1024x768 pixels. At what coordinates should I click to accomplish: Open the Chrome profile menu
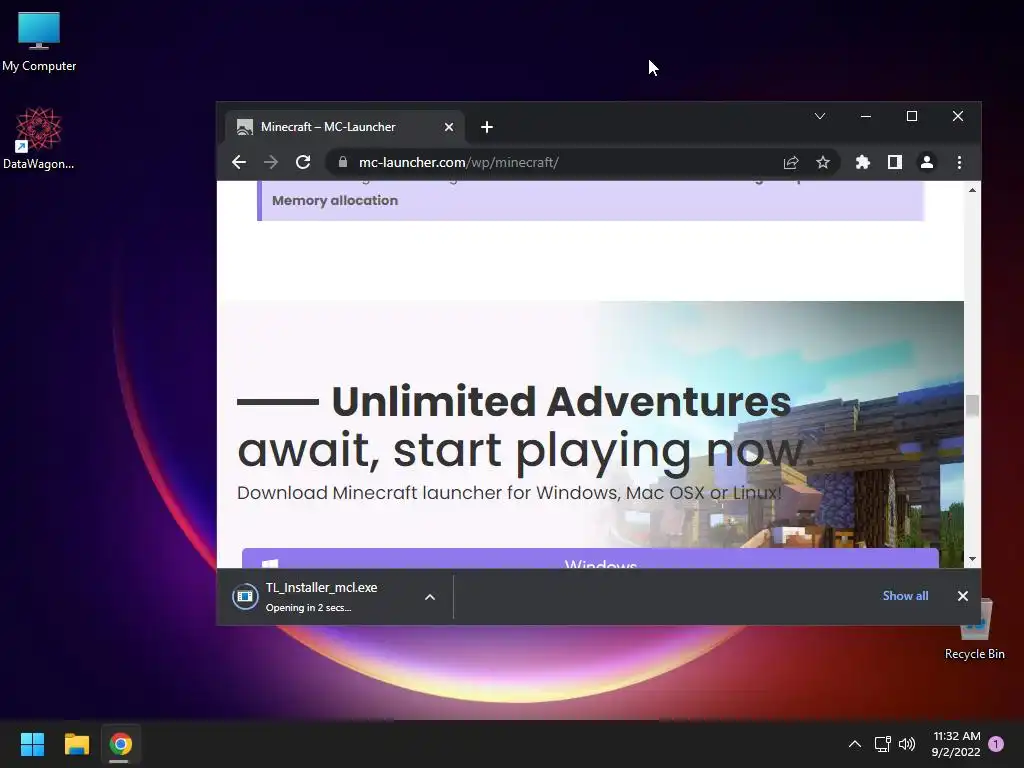[x=927, y=162]
